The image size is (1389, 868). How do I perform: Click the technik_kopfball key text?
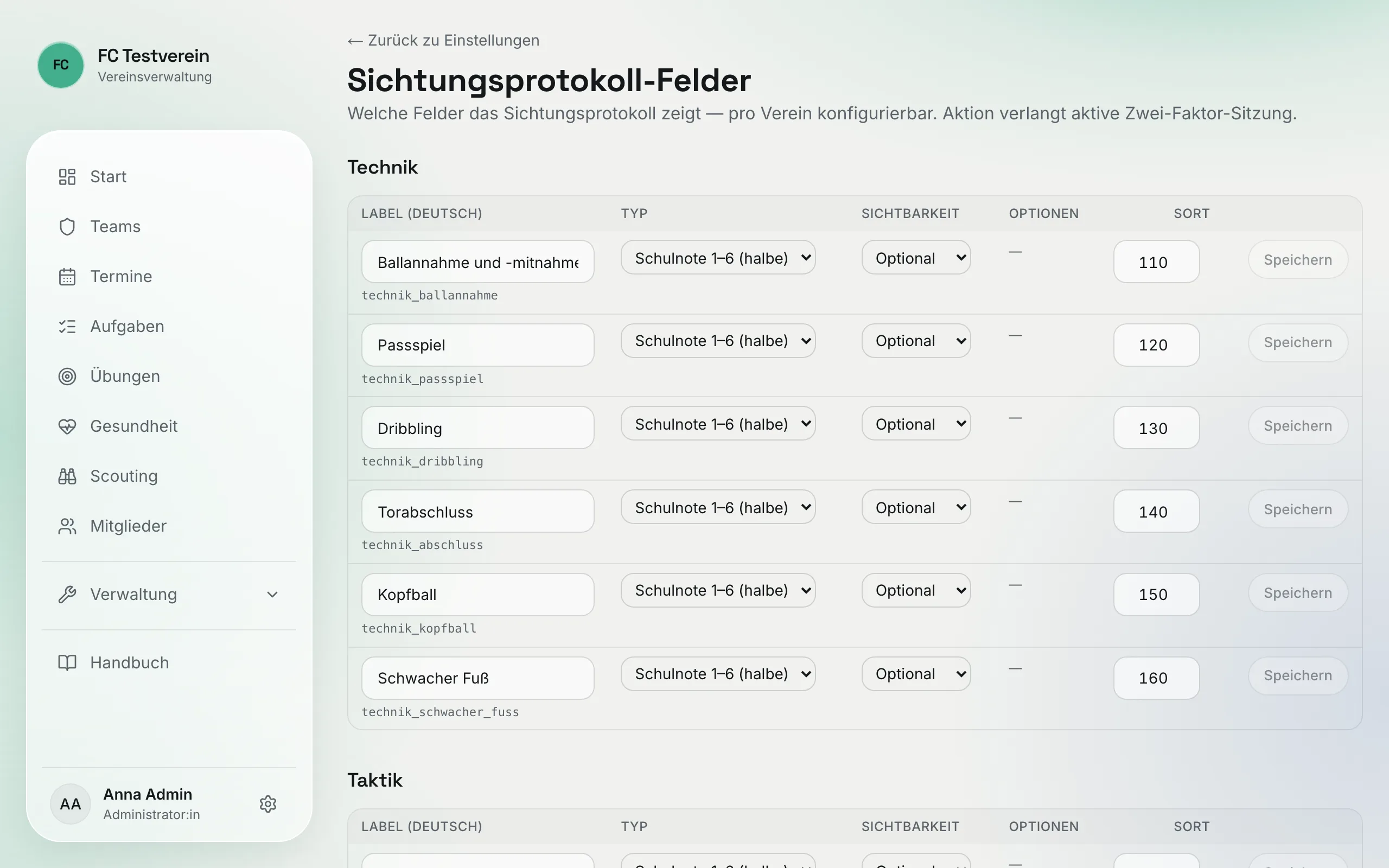point(418,629)
